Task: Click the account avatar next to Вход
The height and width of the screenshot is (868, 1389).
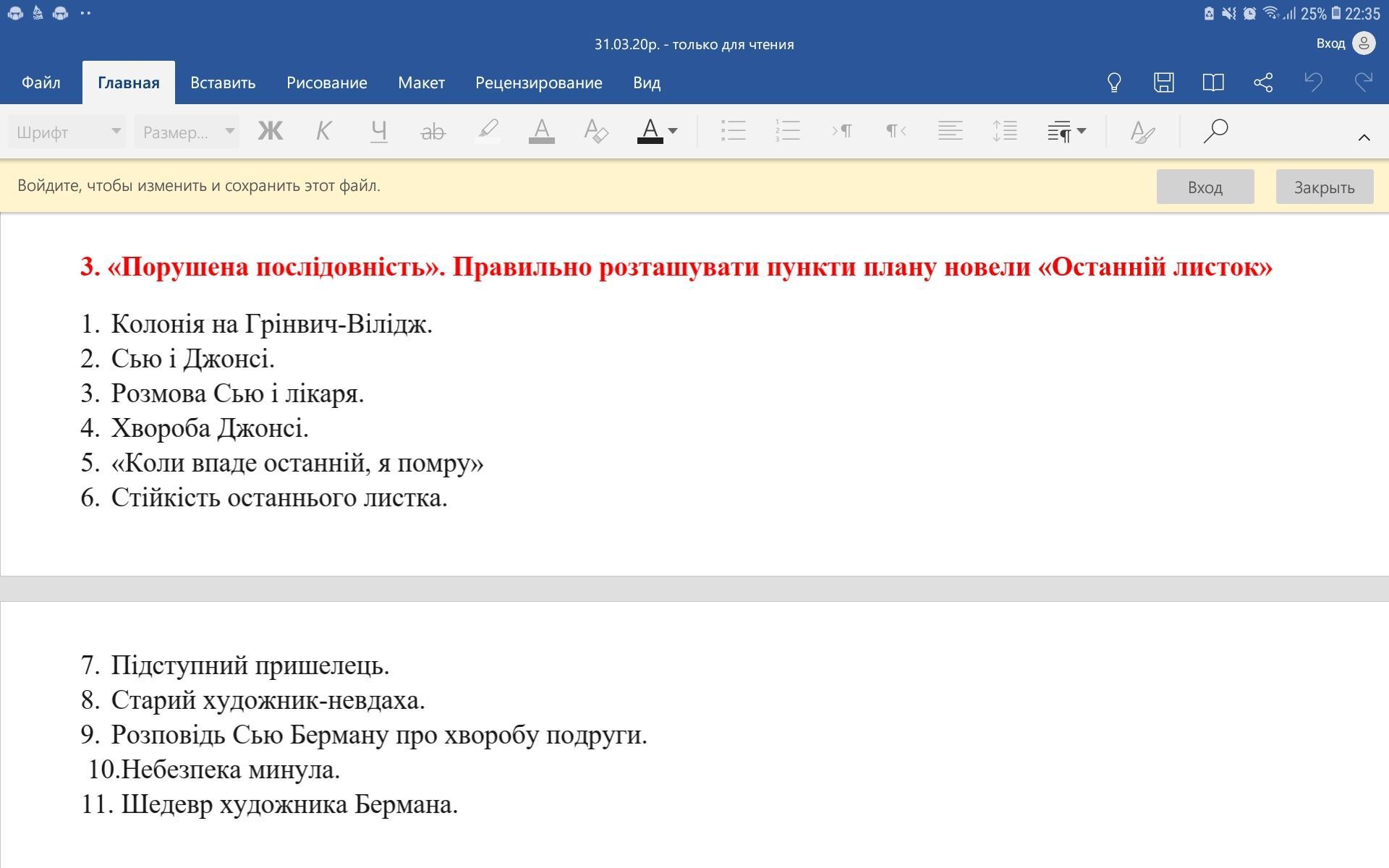Action: [1364, 43]
